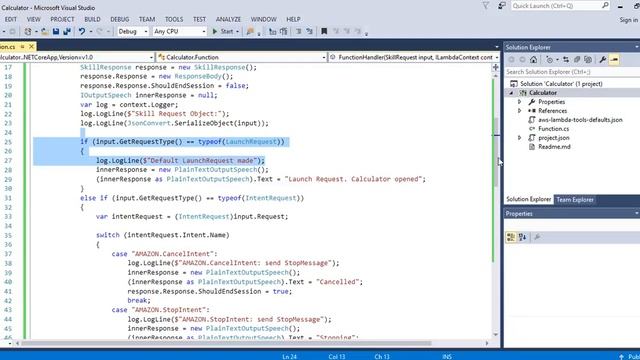Toggle Alphabetical sort in Properties panel
The image size is (640, 360).
[522, 237]
